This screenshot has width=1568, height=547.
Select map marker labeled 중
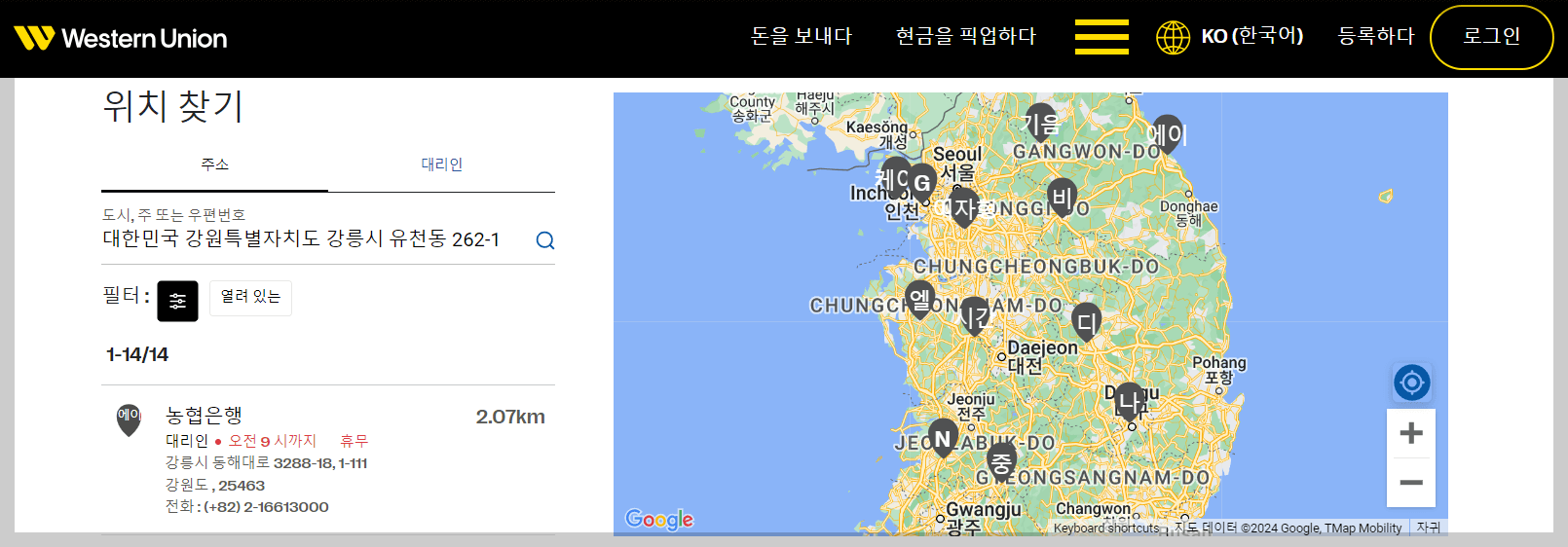1001,461
